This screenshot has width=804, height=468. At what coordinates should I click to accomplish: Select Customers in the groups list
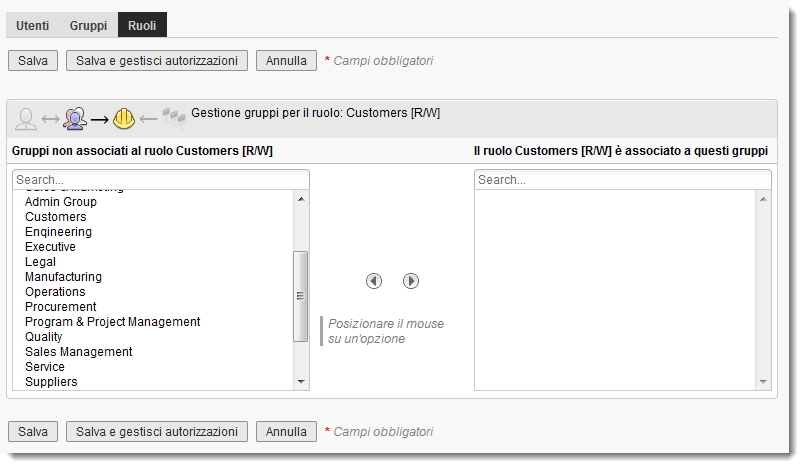pos(154,217)
